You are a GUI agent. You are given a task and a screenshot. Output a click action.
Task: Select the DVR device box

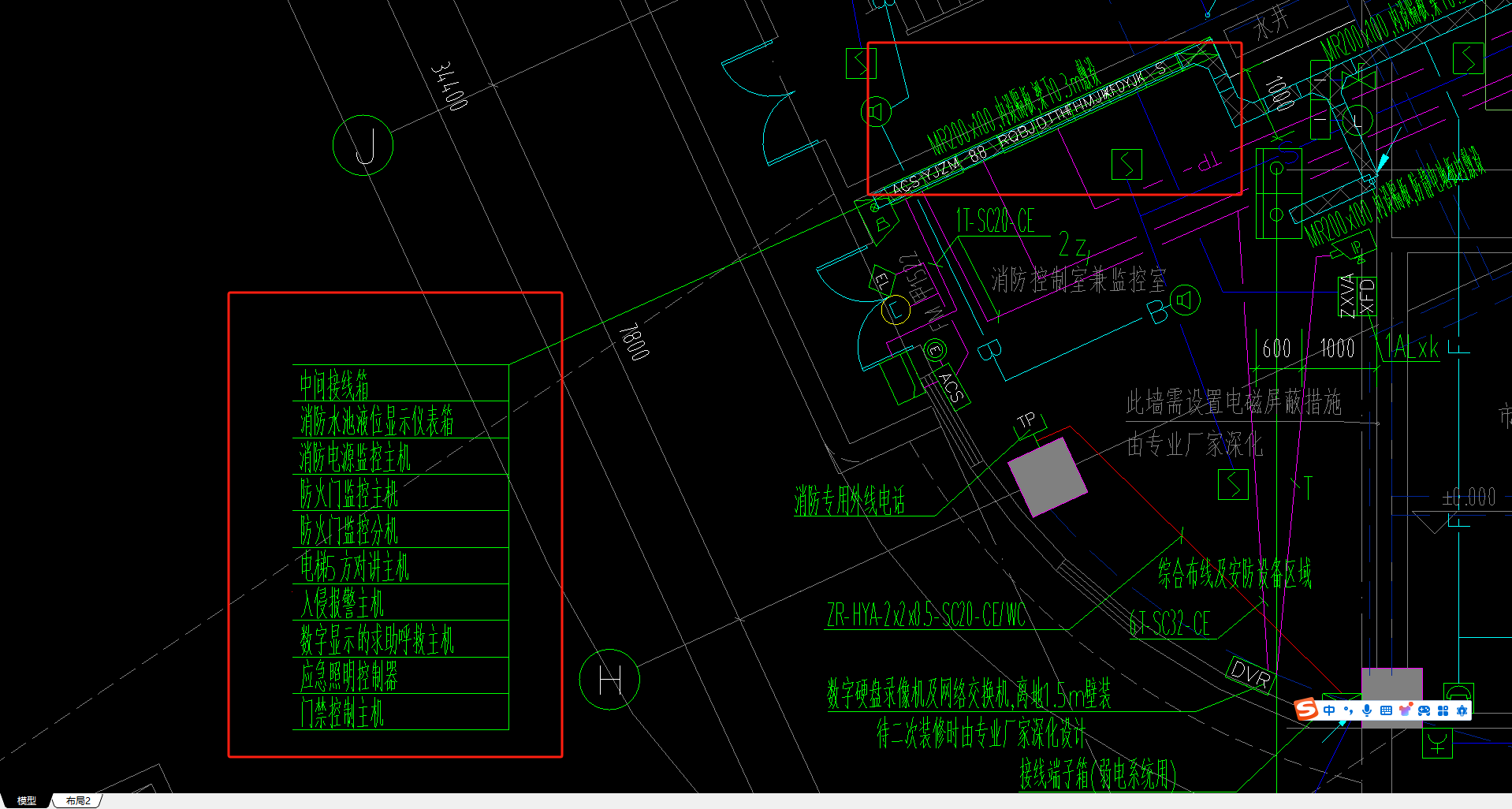coord(1250,674)
